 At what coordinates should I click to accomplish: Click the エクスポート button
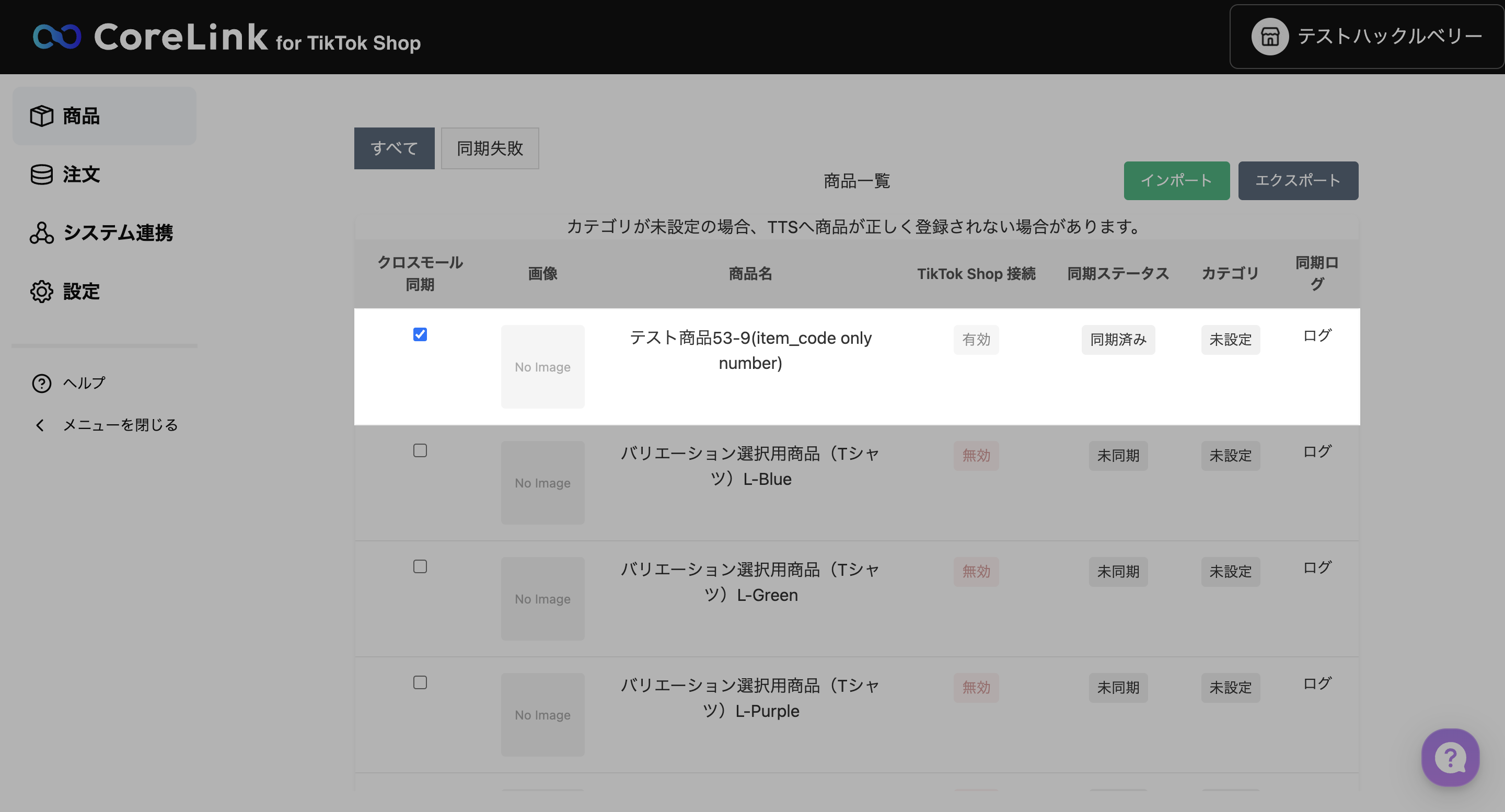[x=1298, y=180]
